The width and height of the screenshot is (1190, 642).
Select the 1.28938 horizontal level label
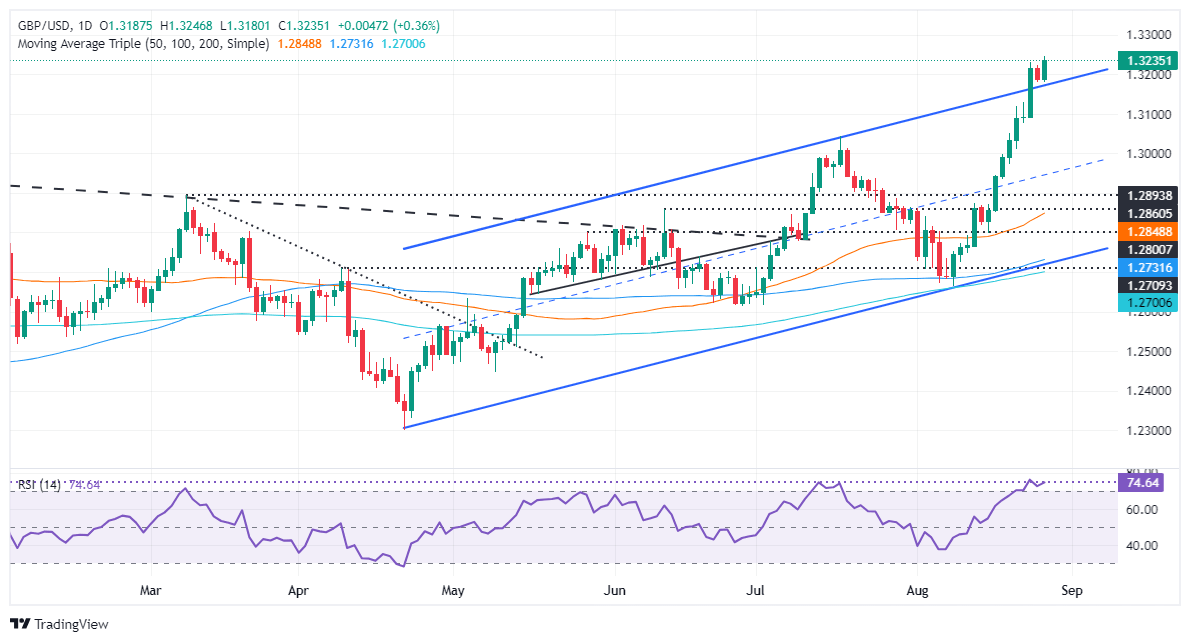tap(1149, 196)
